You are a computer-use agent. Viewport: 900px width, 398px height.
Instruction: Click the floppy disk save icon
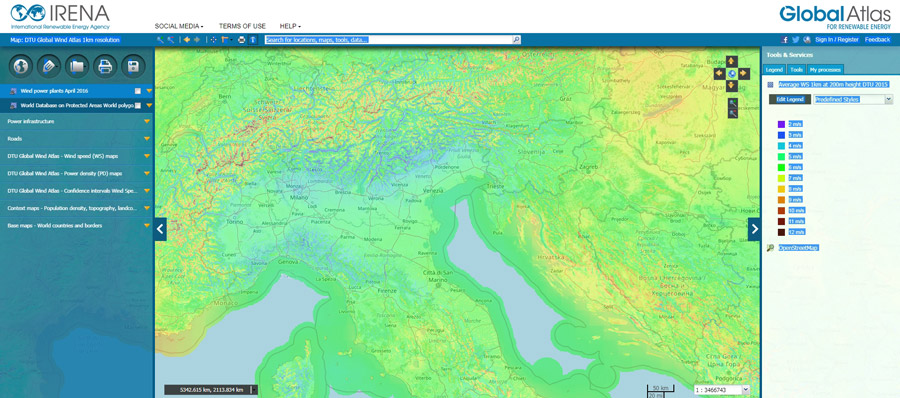pyautogui.click(x=133, y=67)
